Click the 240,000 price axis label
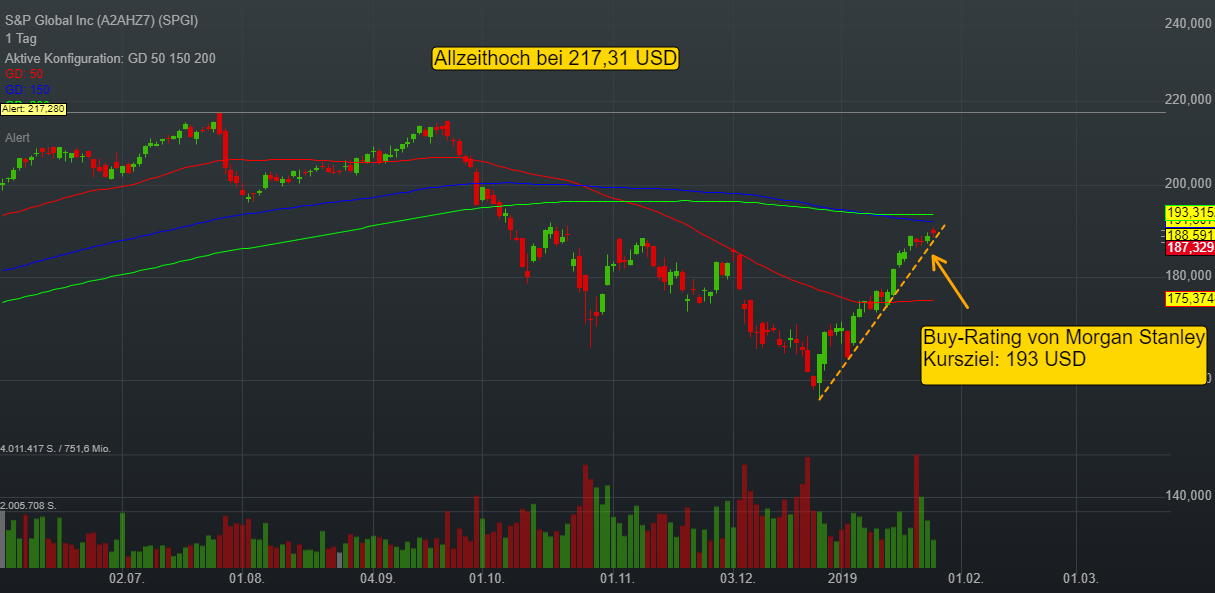The image size is (1215, 593). click(1190, 23)
